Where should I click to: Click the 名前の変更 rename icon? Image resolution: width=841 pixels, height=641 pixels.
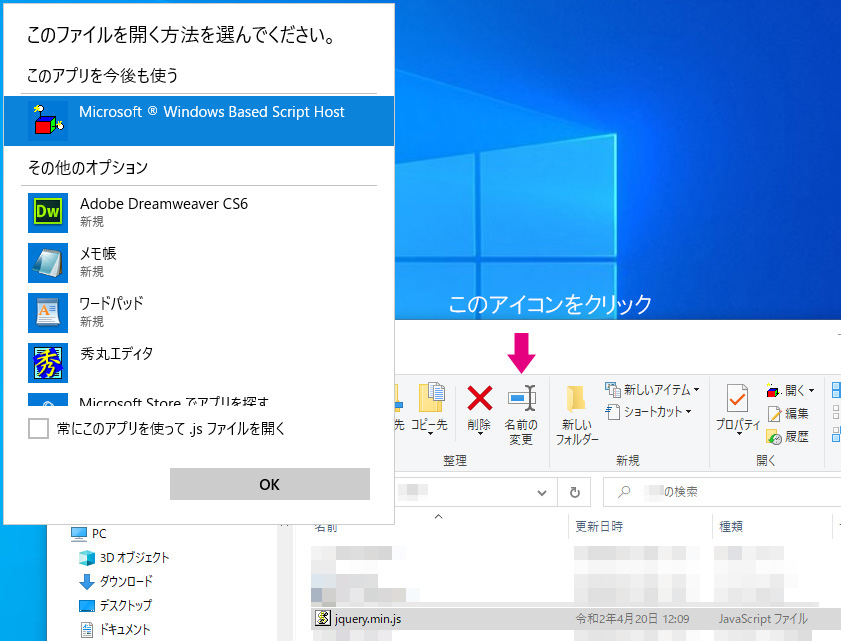click(x=521, y=399)
